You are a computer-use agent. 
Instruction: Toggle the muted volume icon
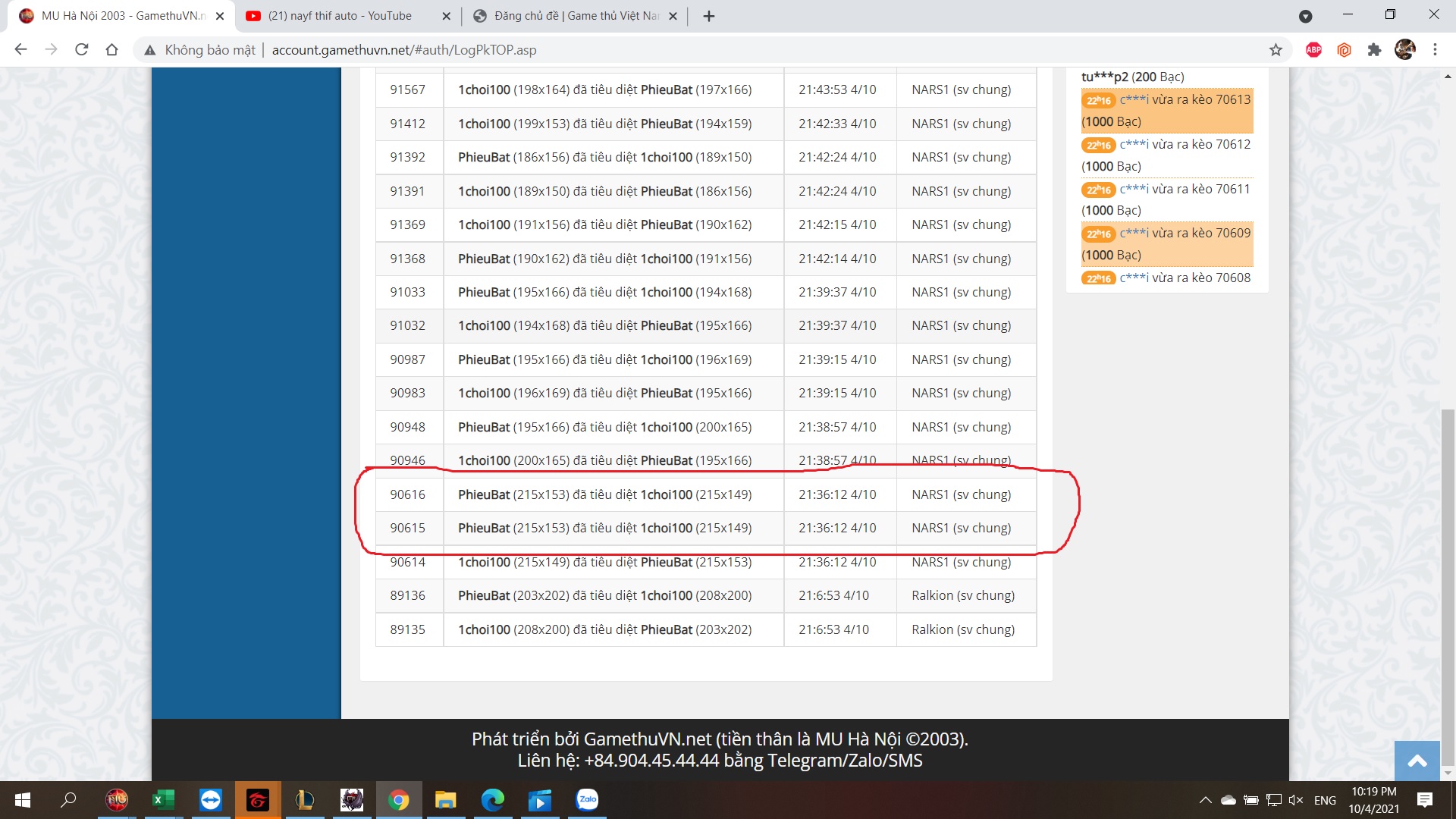(1295, 800)
